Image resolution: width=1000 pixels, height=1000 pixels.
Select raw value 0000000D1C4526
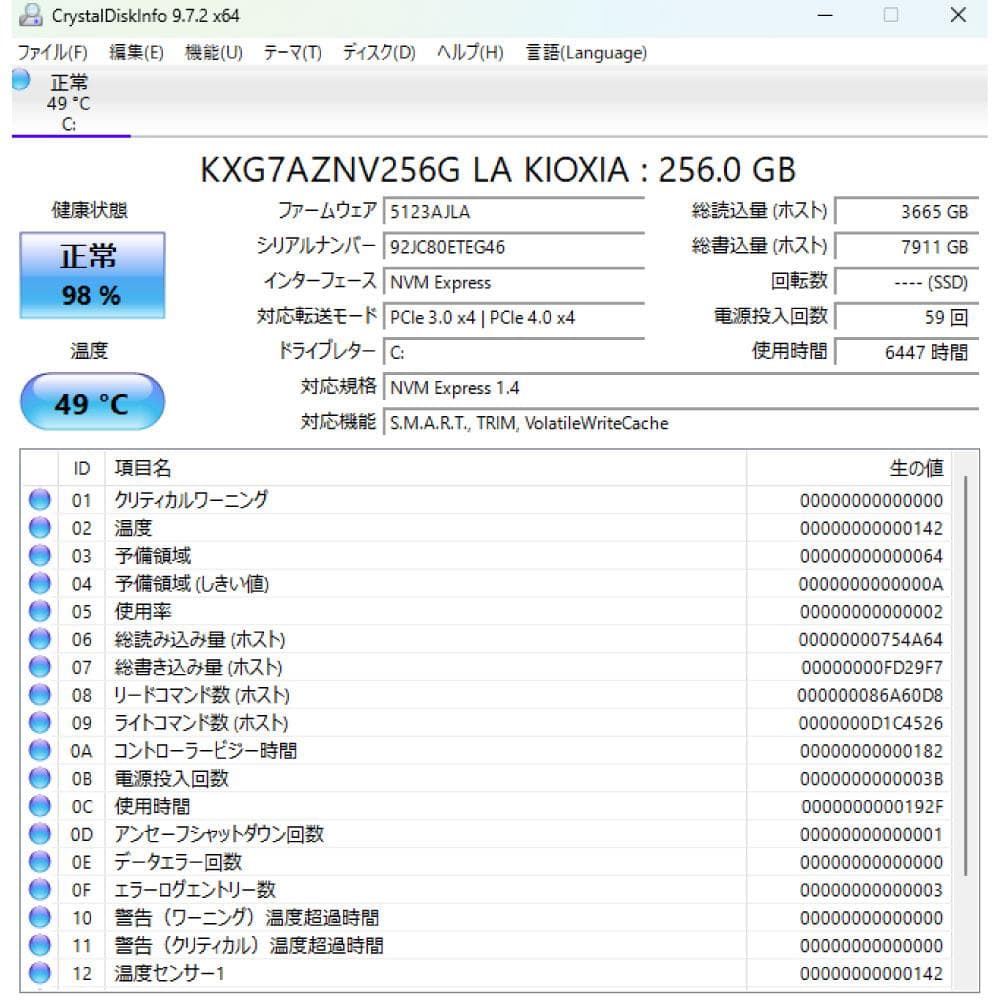[x=870, y=723]
